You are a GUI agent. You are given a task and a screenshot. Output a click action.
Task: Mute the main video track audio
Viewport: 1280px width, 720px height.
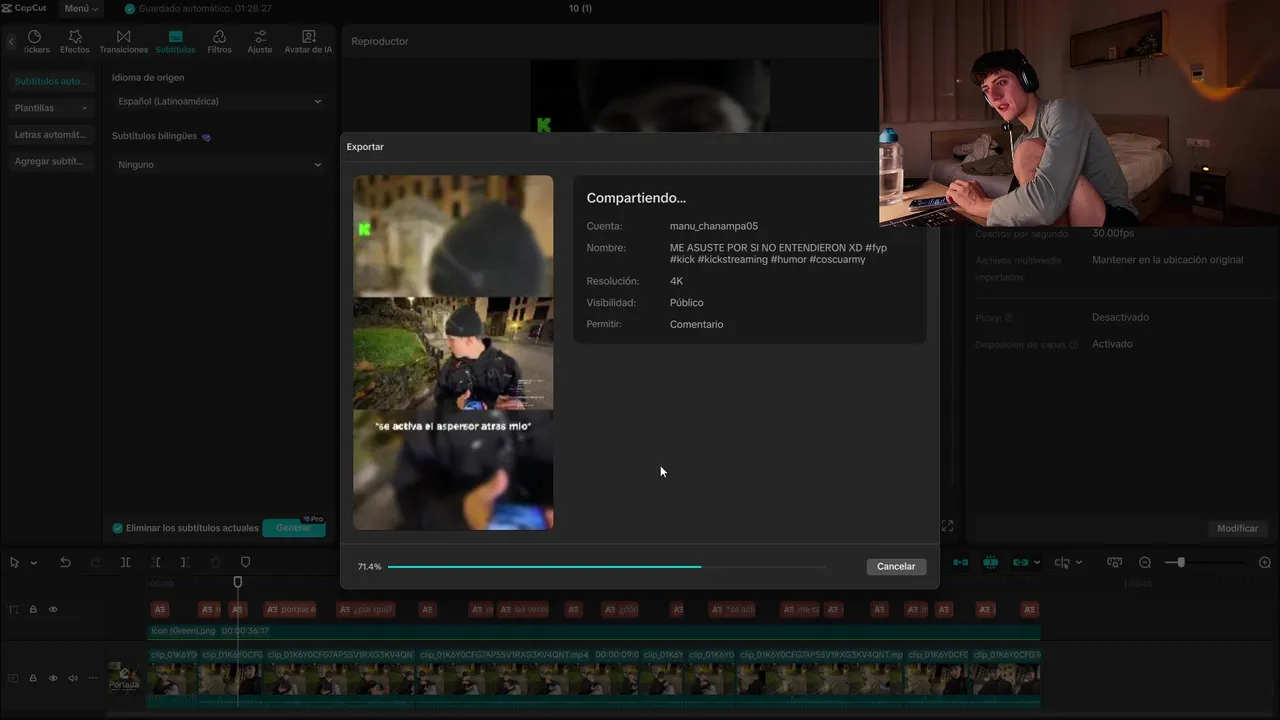(72, 678)
